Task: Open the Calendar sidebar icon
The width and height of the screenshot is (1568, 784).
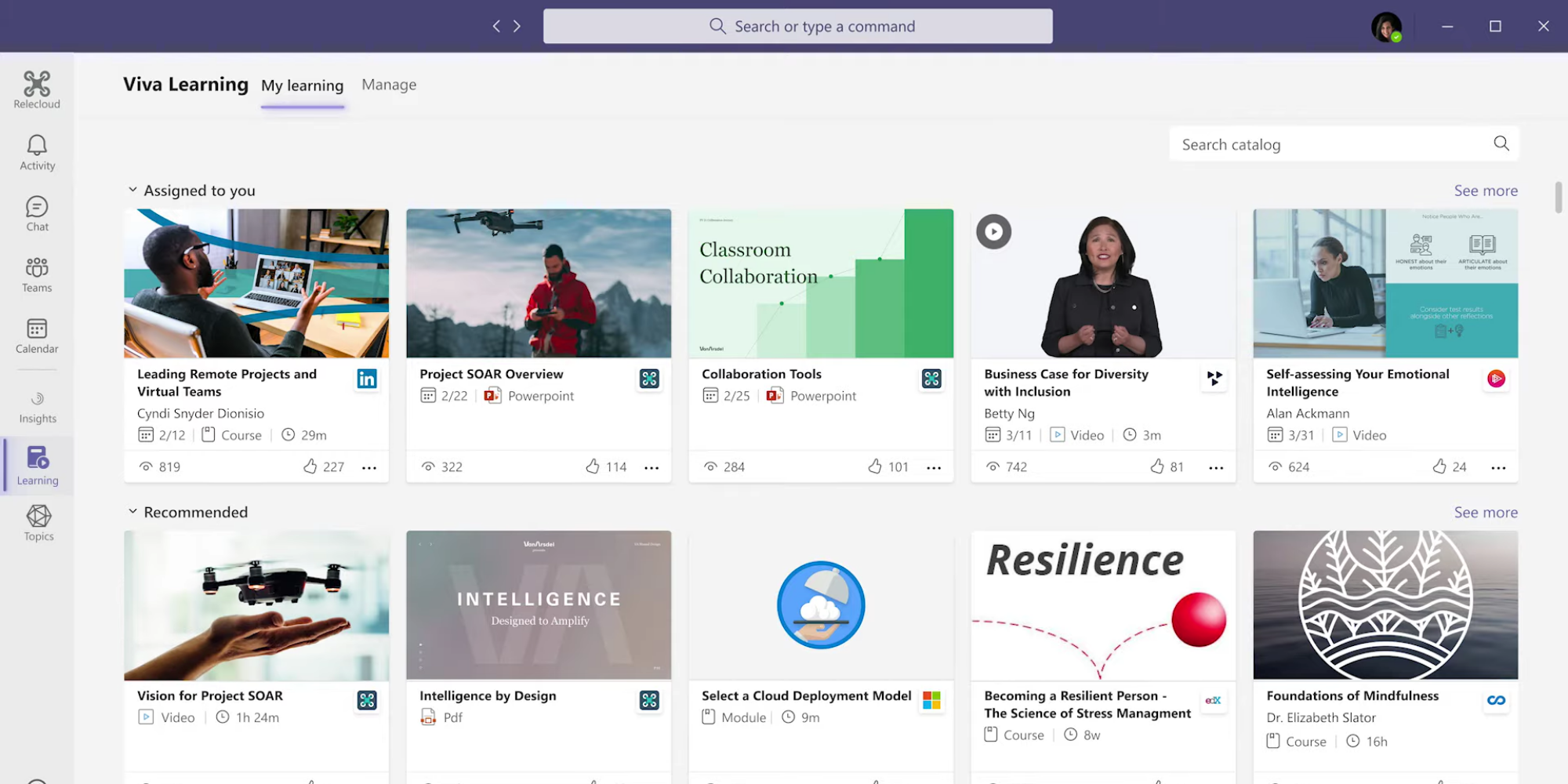Action: point(37,336)
